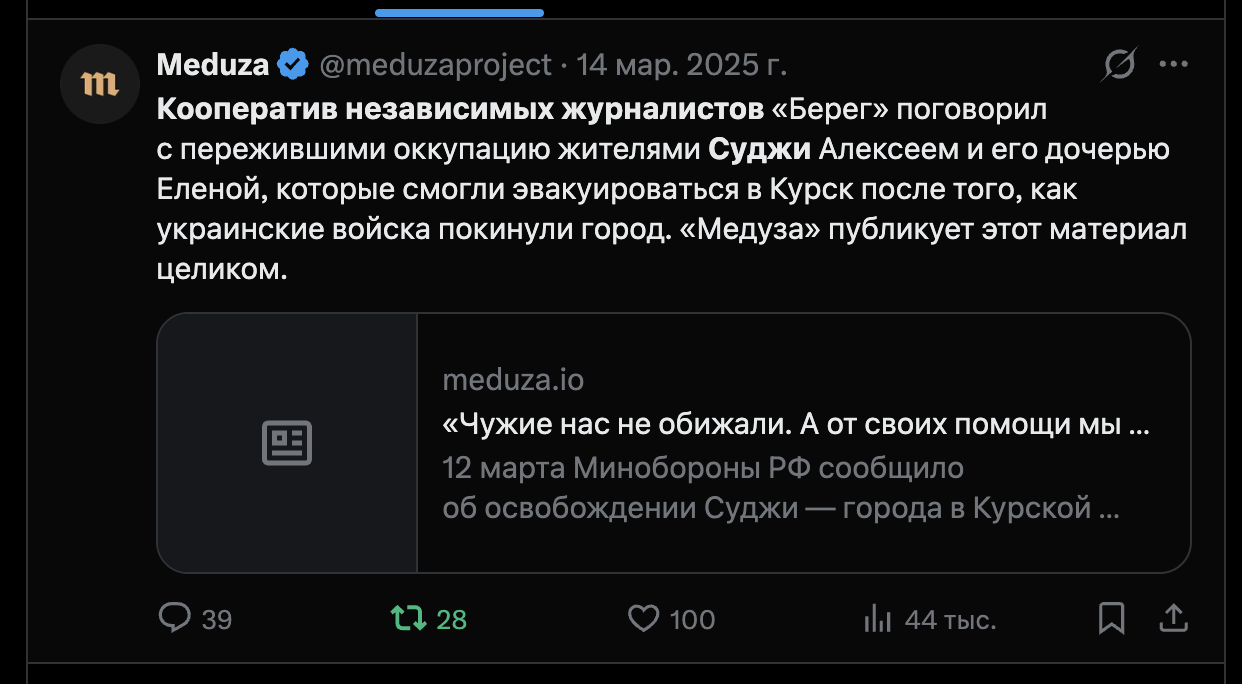The width and height of the screenshot is (1242, 684).
Task: Click the meduza.io domain in link card
Action: click(x=513, y=381)
